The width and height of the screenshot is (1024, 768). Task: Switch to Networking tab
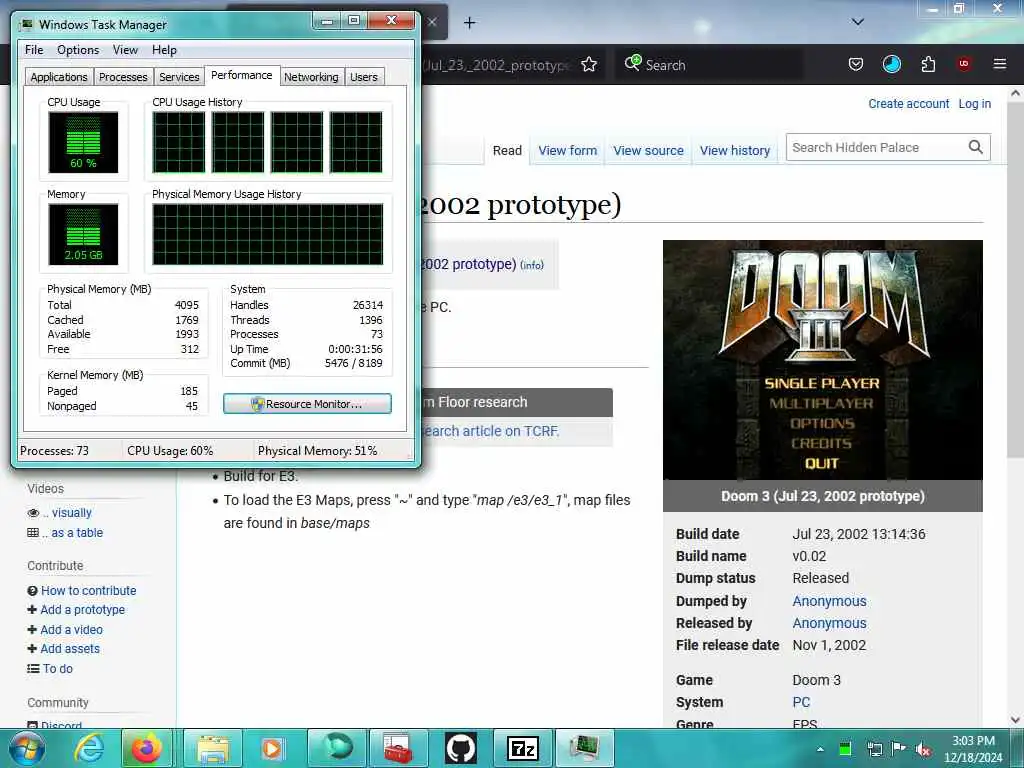click(311, 77)
